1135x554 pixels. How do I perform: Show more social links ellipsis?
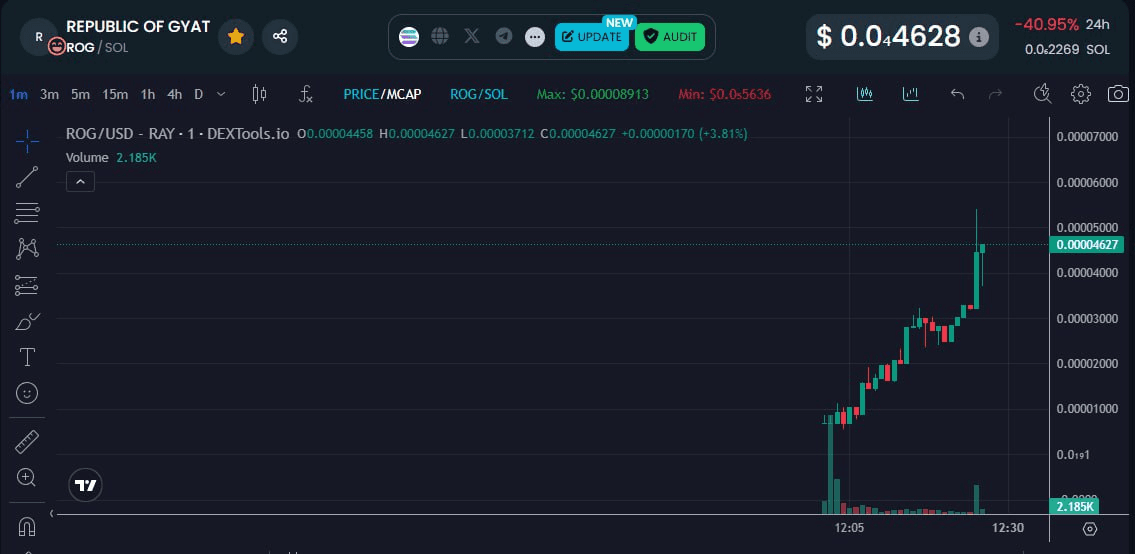[x=535, y=37]
